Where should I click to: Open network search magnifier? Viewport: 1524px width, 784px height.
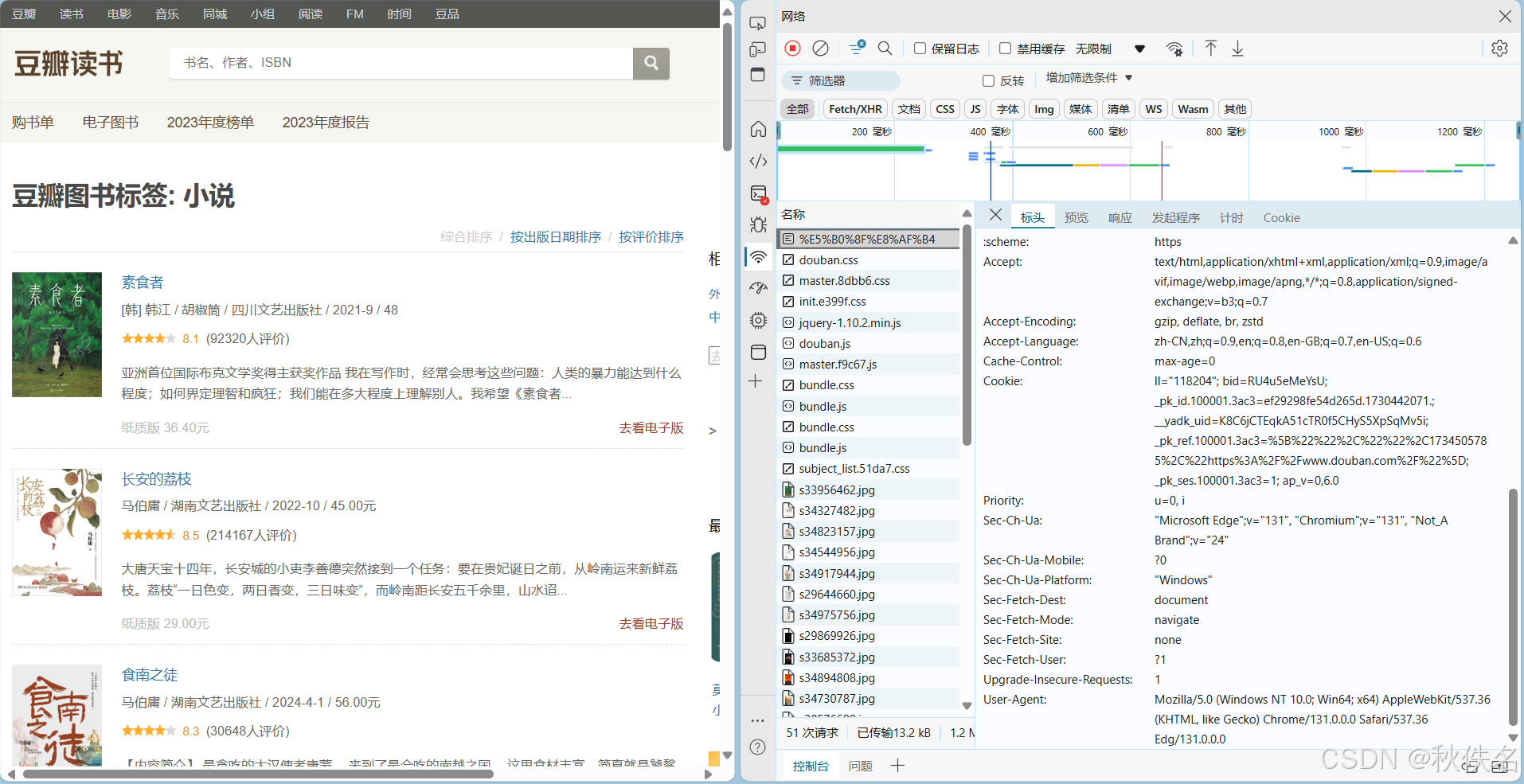point(885,49)
